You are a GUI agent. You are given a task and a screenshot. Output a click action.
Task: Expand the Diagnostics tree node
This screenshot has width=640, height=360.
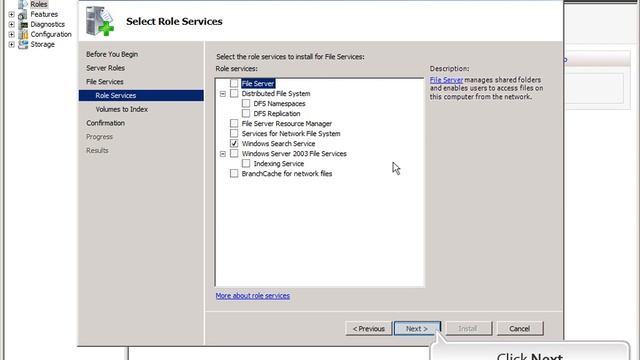click(x=11, y=24)
